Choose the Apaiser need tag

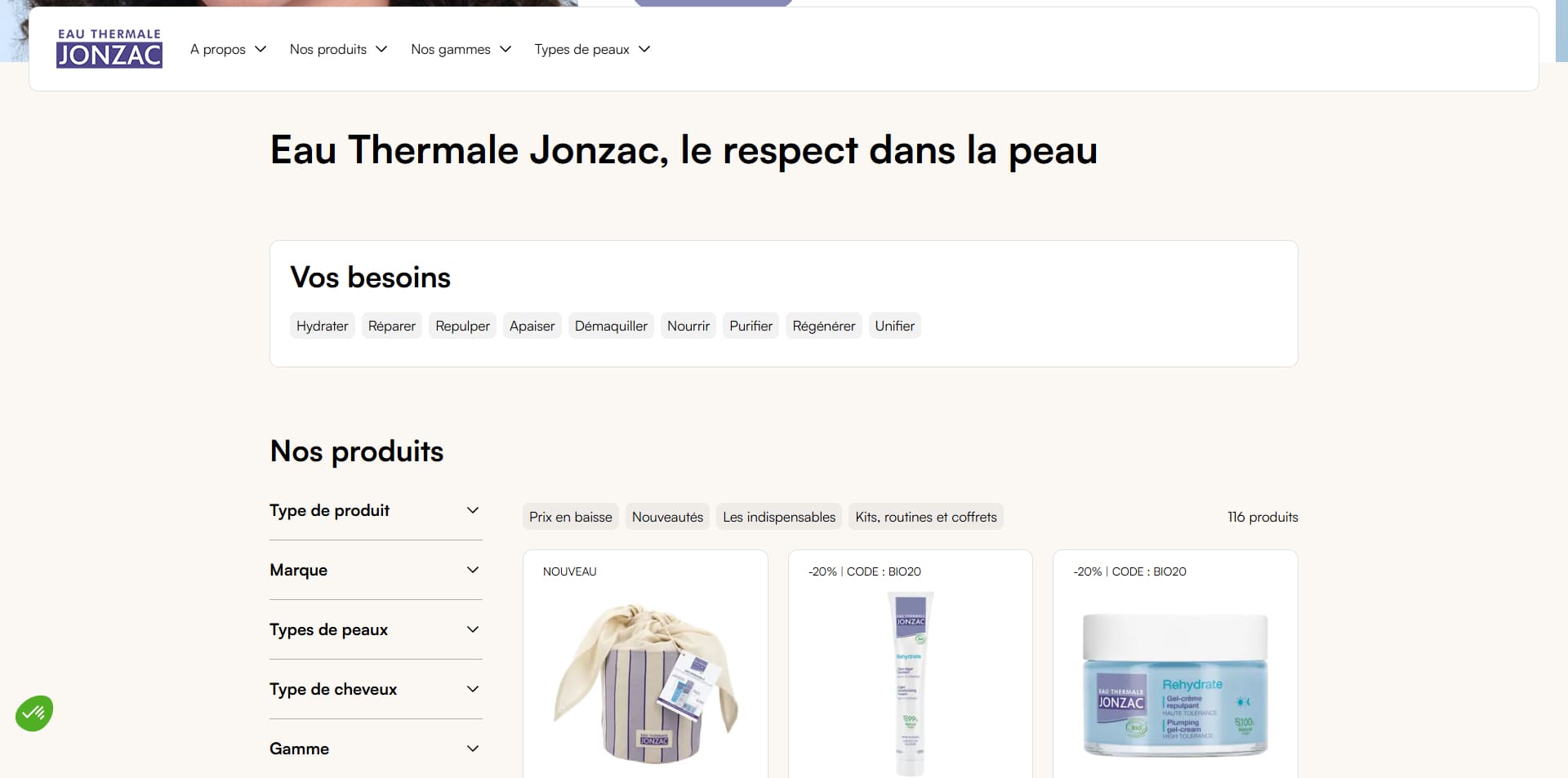click(x=532, y=326)
